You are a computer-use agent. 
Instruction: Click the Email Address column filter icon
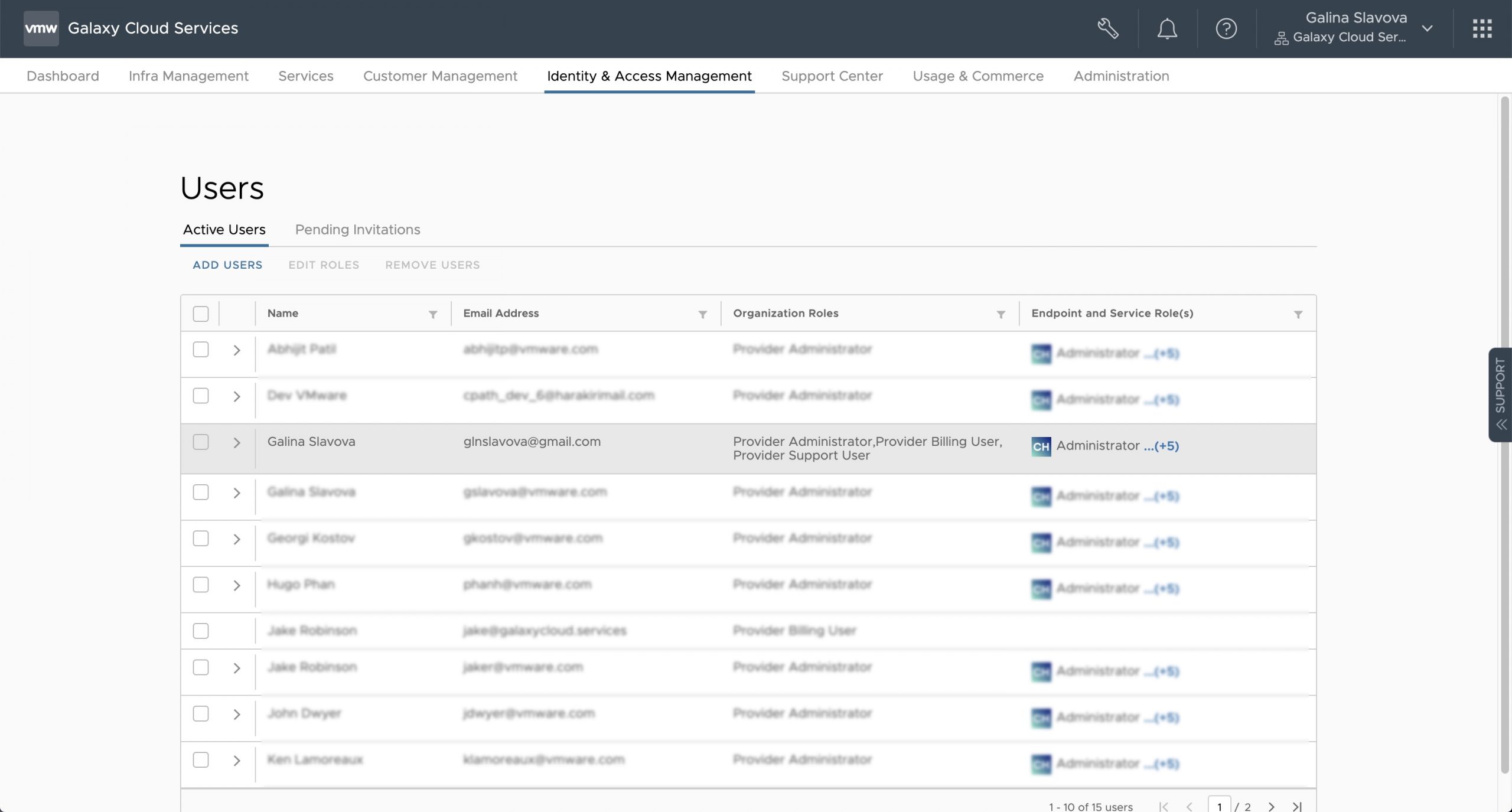[x=702, y=314]
